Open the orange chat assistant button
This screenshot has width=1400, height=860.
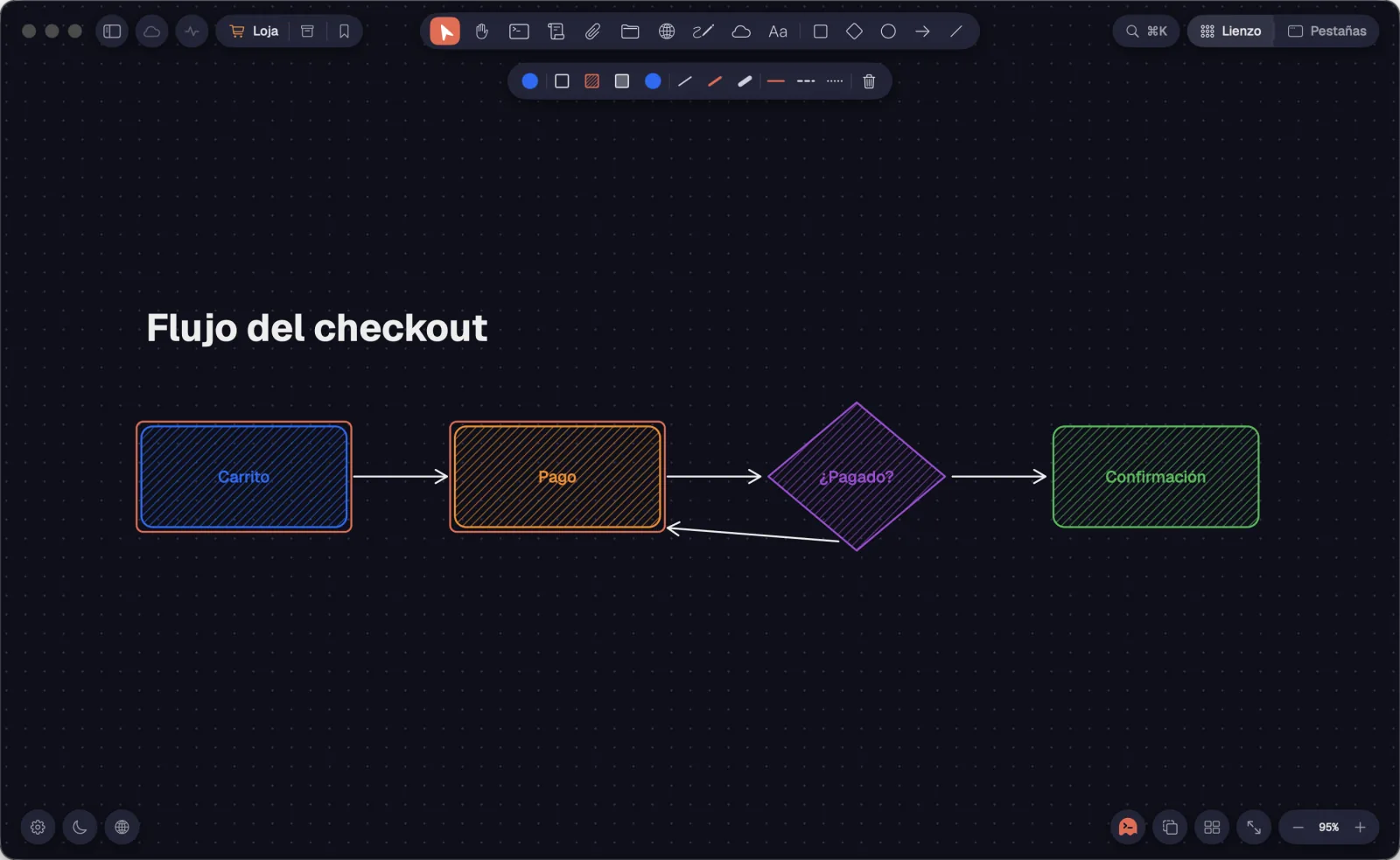[1128, 828]
